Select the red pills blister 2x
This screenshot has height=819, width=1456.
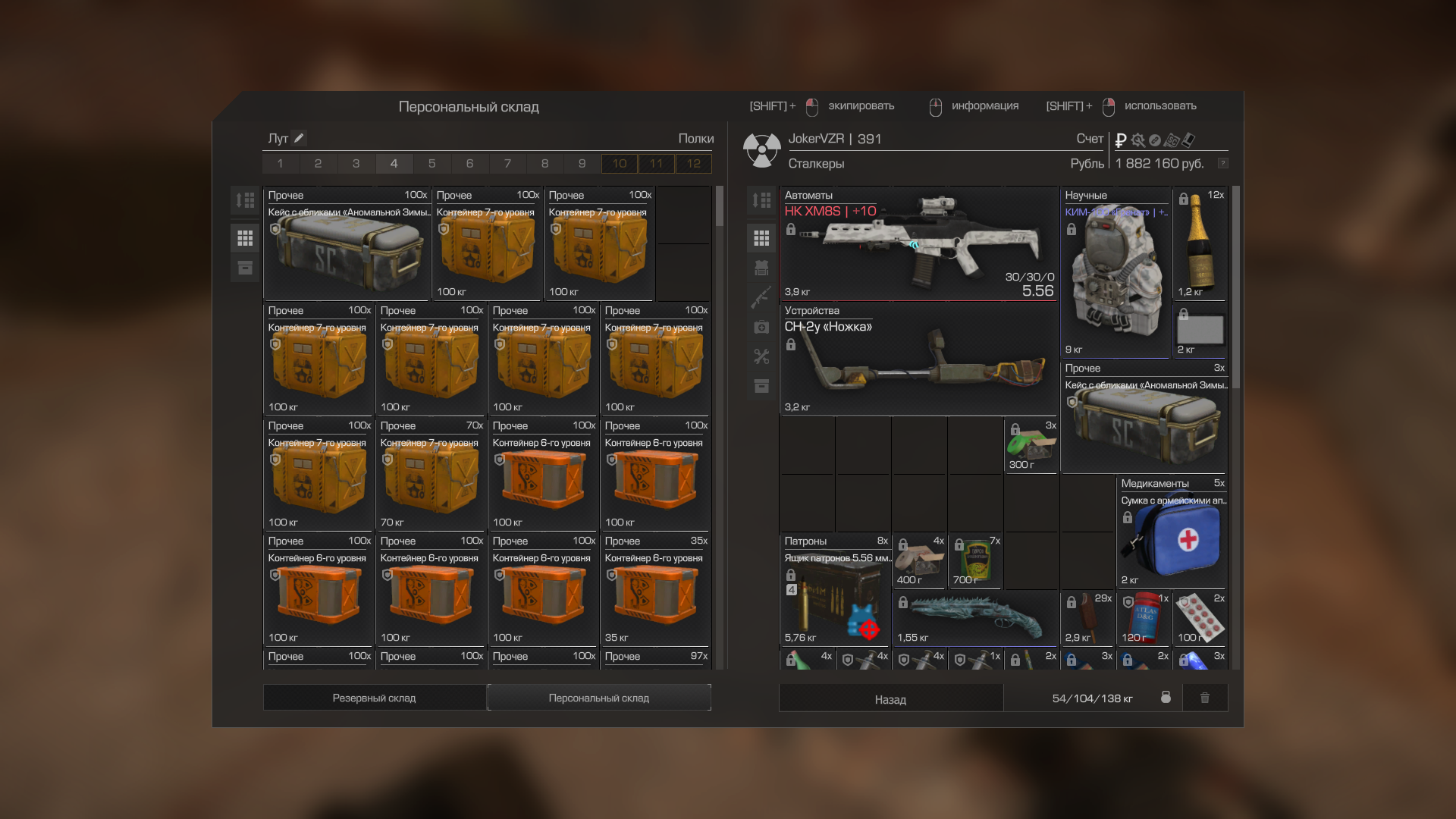click(x=1200, y=618)
